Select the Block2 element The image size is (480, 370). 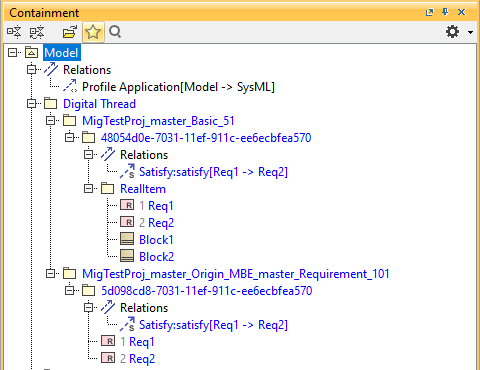click(x=157, y=257)
